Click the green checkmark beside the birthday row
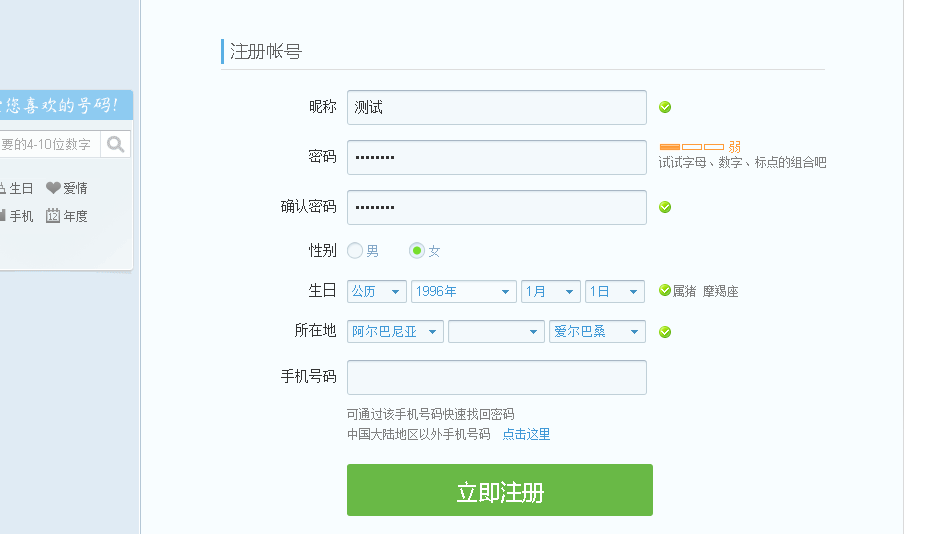The image size is (929, 534). point(665,291)
